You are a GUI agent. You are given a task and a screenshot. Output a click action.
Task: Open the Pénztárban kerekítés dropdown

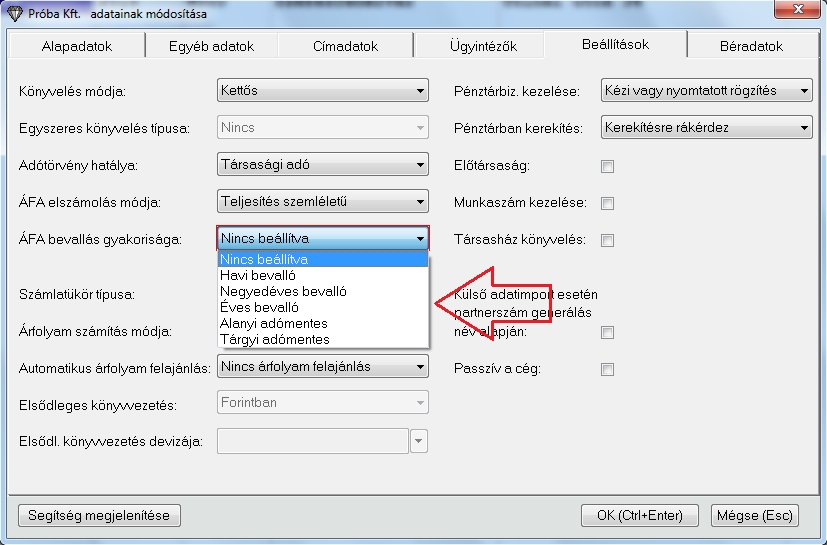(x=706, y=128)
